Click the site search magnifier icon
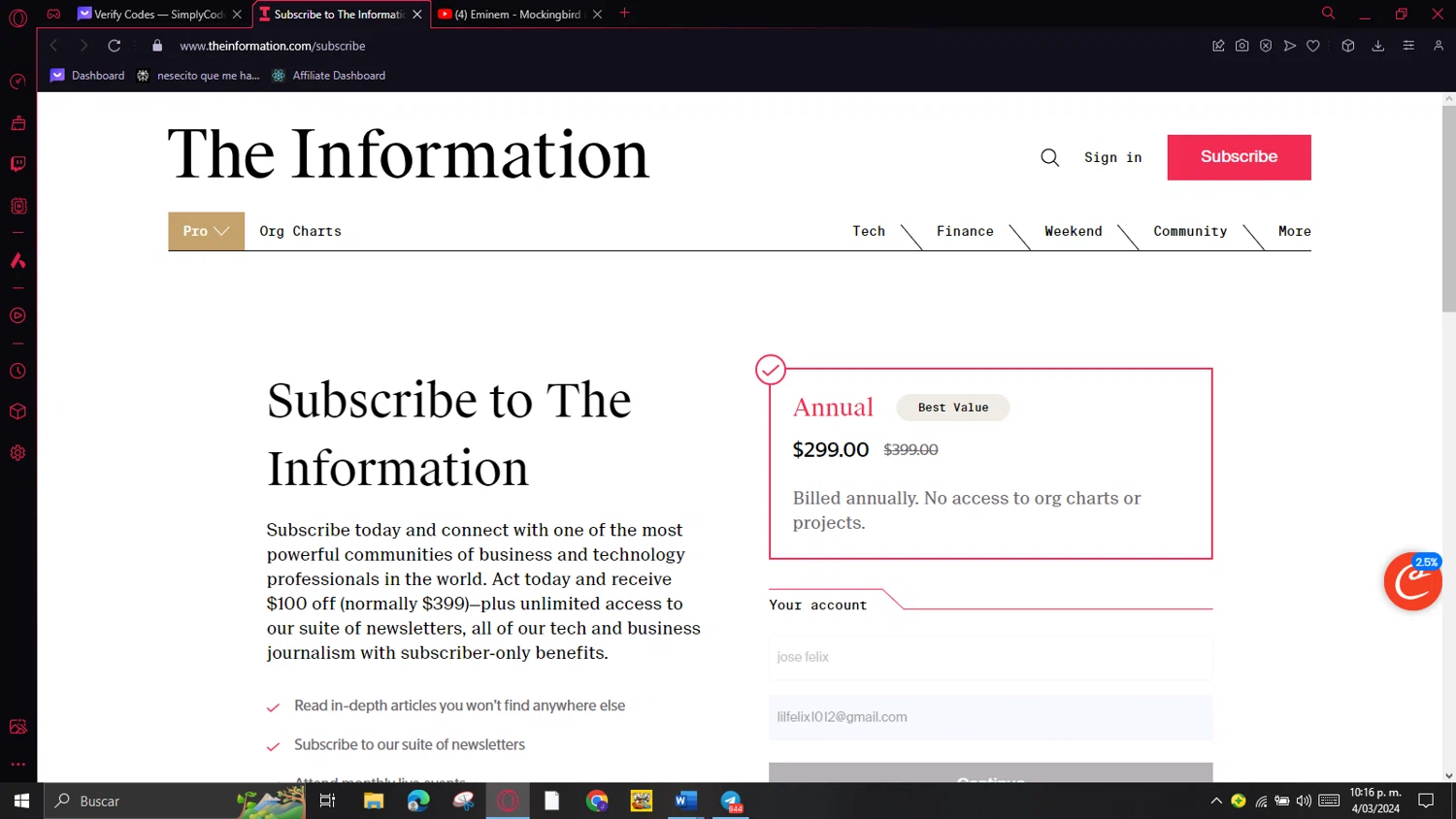The height and width of the screenshot is (819, 1456). [x=1049, y=157]
